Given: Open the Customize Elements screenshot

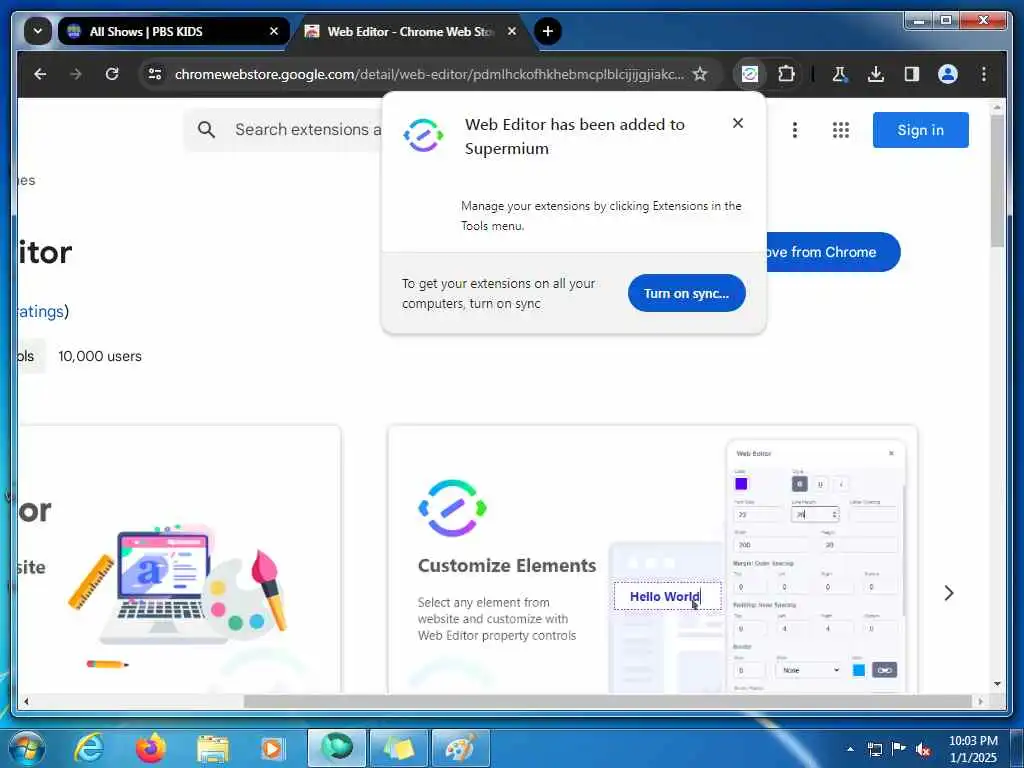Looking at the screenshot, I should (x=652, y=559).
